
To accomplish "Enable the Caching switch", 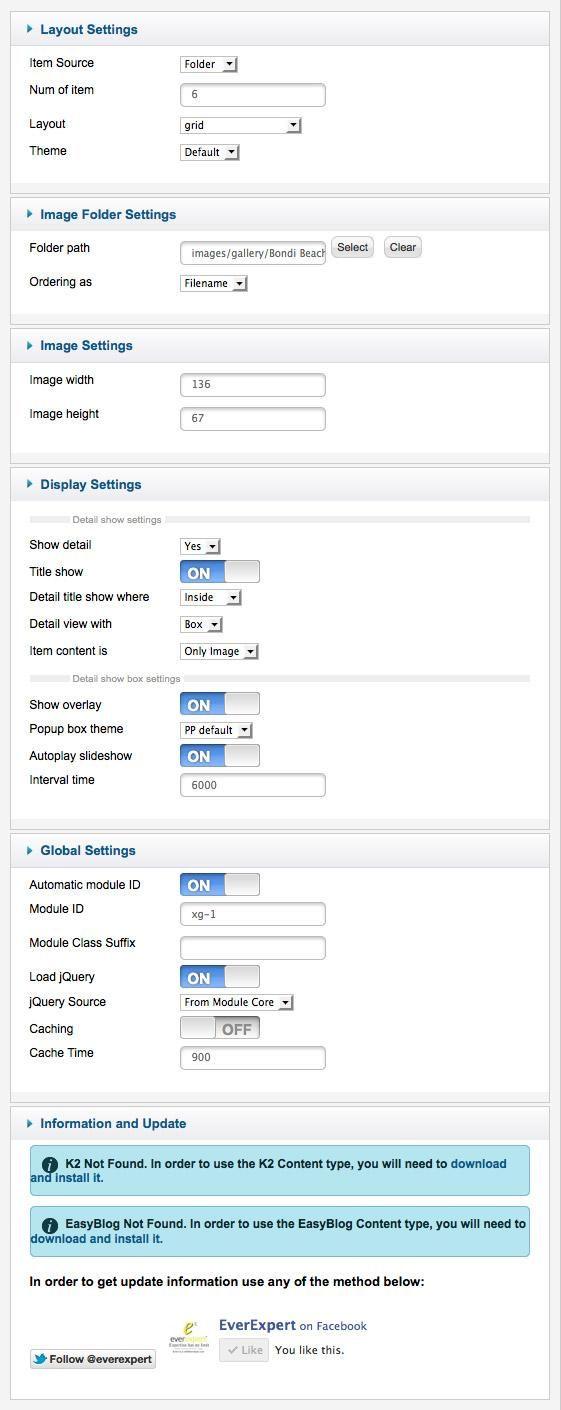I will [220, 1028].
